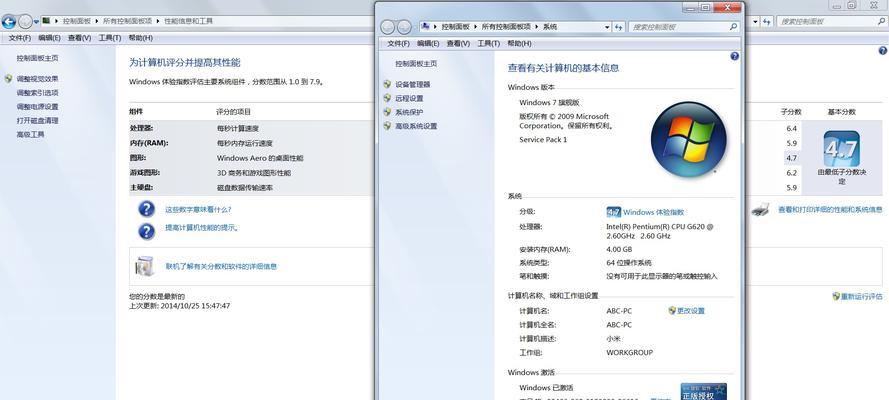Screen dimensions: 889x400
Task: Open help icon in performance info window
Action: point(883,50)
